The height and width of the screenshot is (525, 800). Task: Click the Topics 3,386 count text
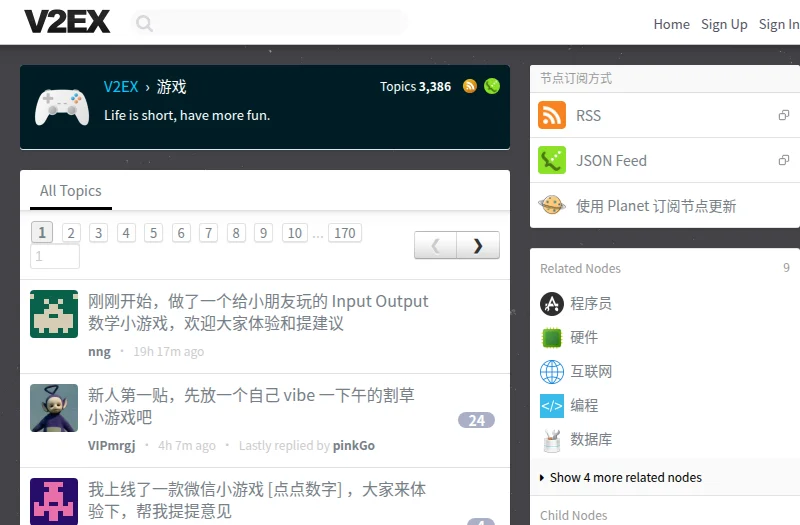(415, 87)
